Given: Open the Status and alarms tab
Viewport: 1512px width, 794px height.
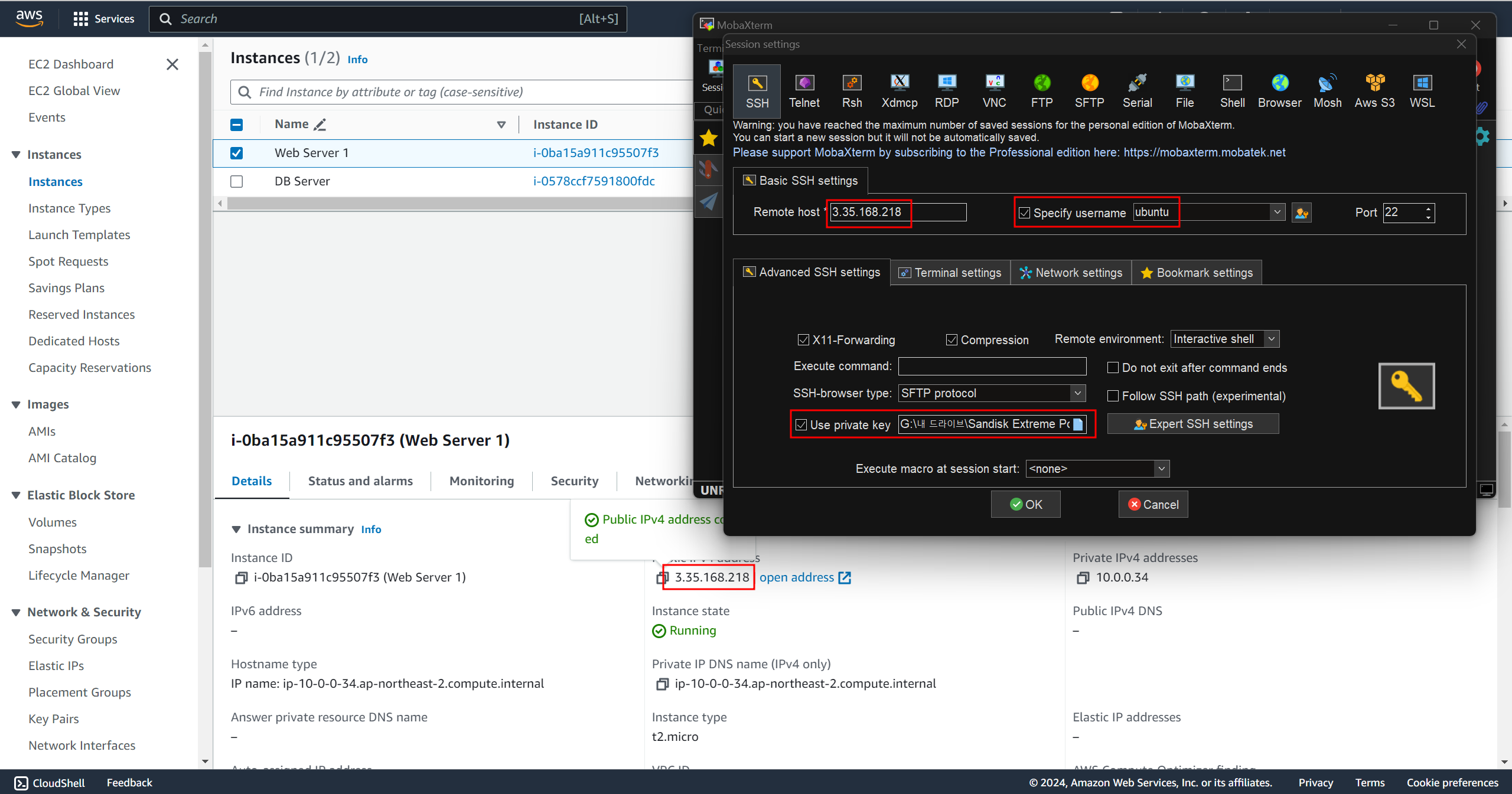Looking at the screenshot, I should point(360,481).
